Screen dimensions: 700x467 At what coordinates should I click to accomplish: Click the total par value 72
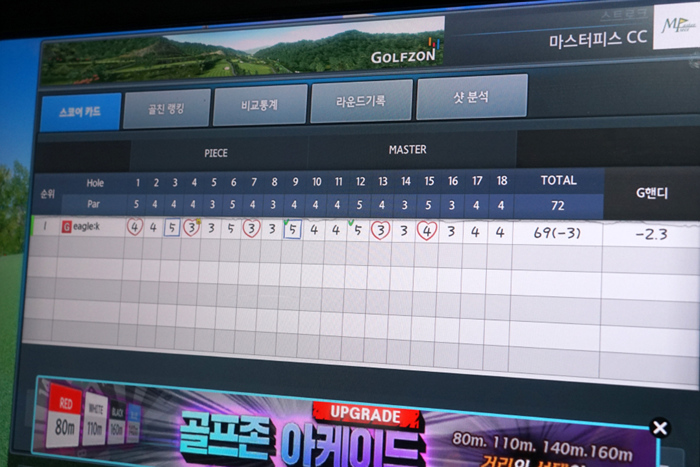point(558,206)
